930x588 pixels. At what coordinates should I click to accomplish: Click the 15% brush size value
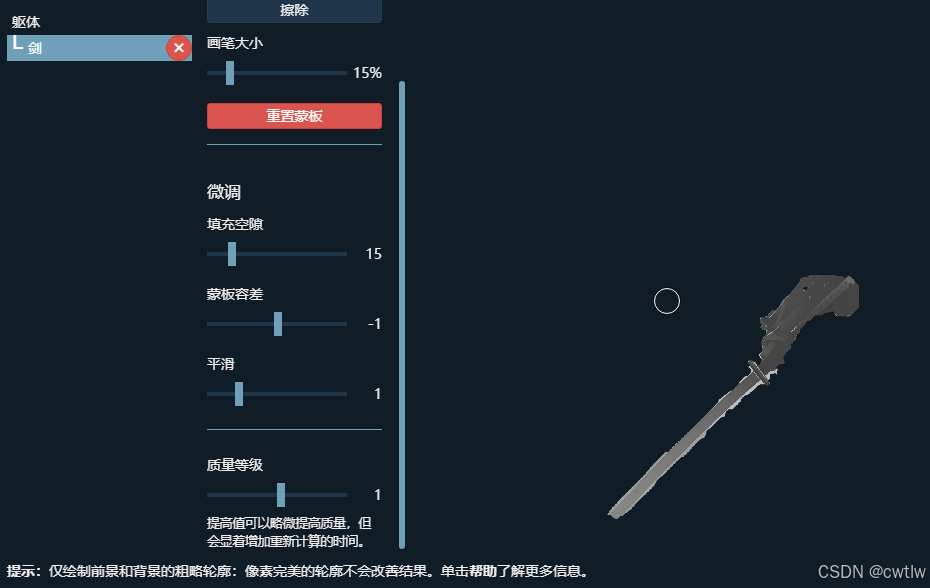pyautogui.click(x=367, y=73)
